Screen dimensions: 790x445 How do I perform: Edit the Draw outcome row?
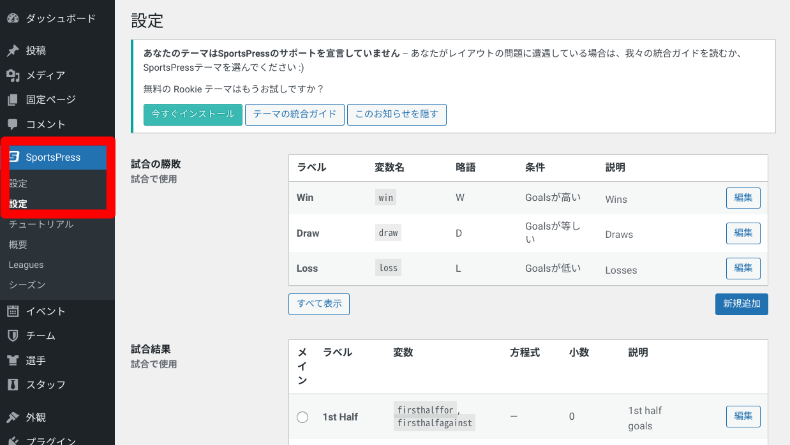click(x=743, y=233)
